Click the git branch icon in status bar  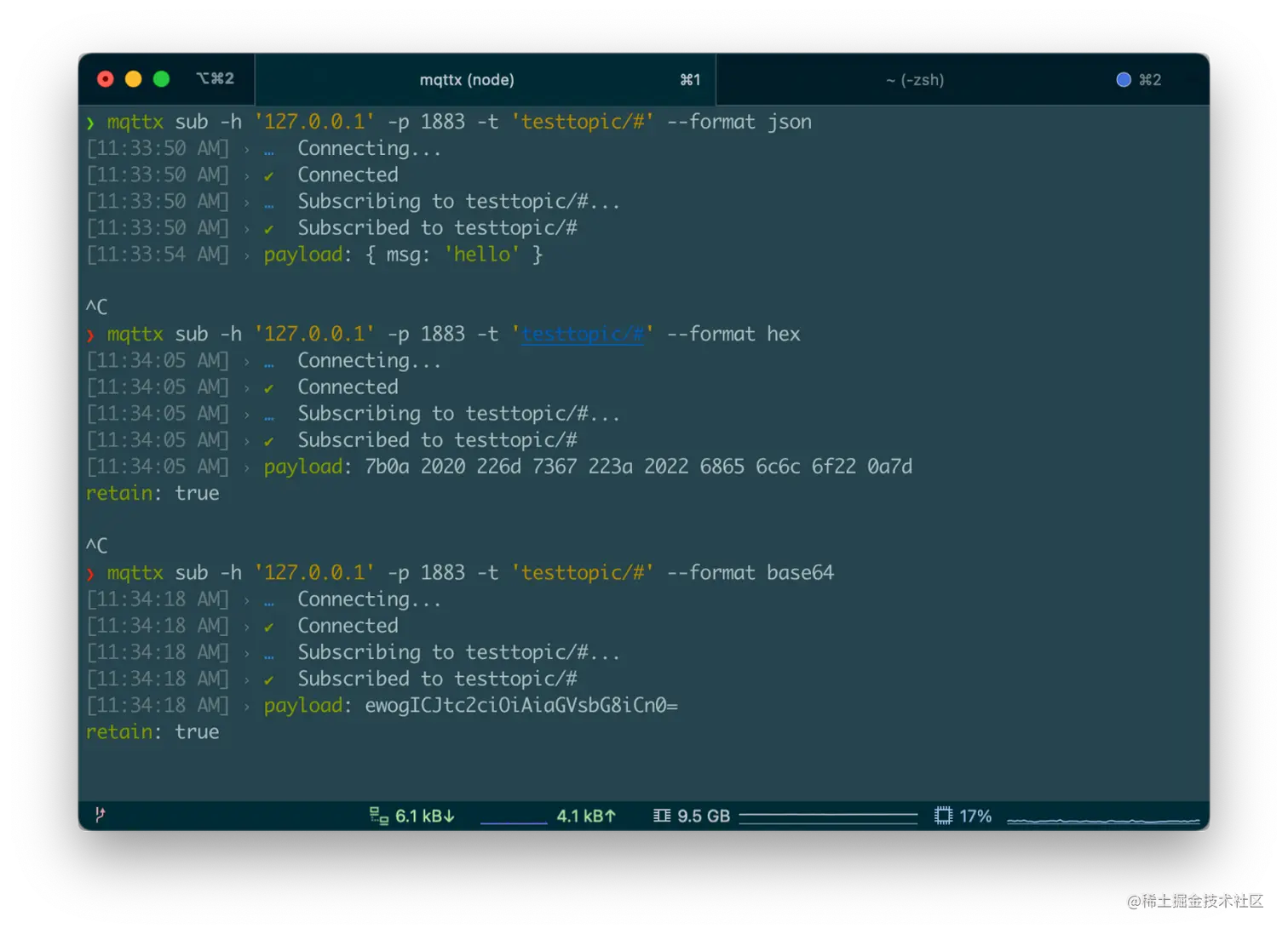tap(100, 815)
